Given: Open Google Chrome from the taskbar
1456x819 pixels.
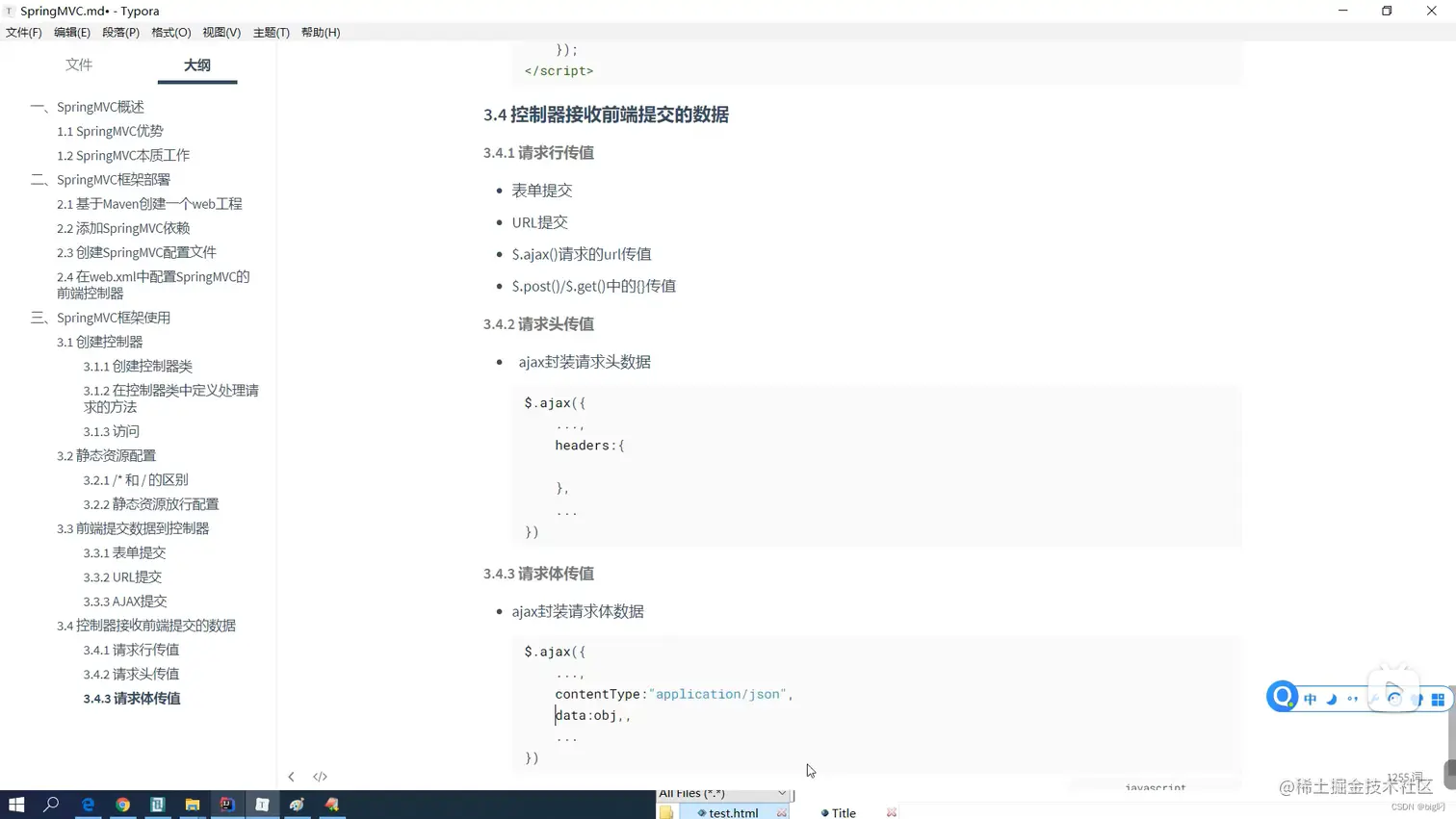Looking at the screenshot, I should [122, 805].
